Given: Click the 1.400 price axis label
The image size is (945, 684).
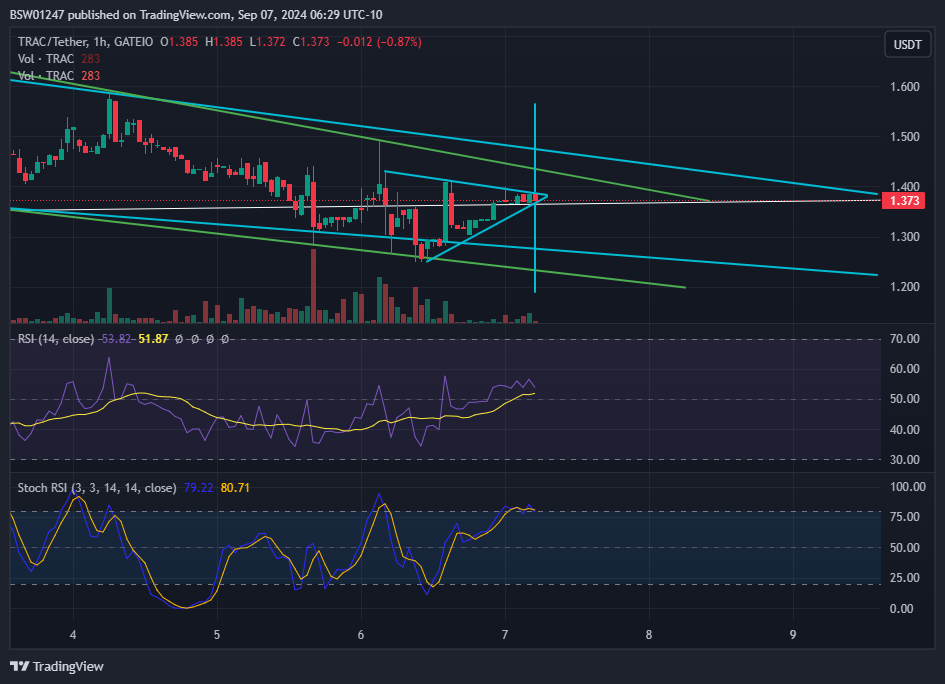Looking at the screenshot, I should (905, 187).
